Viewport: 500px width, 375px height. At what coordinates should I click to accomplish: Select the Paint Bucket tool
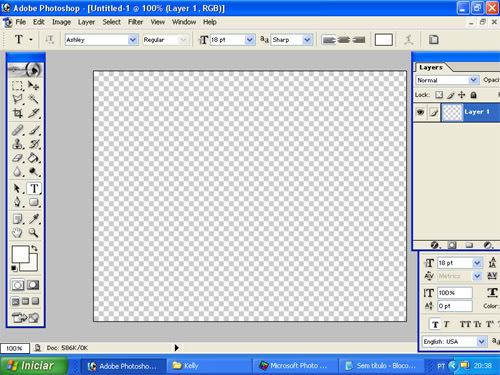[33, 158]
